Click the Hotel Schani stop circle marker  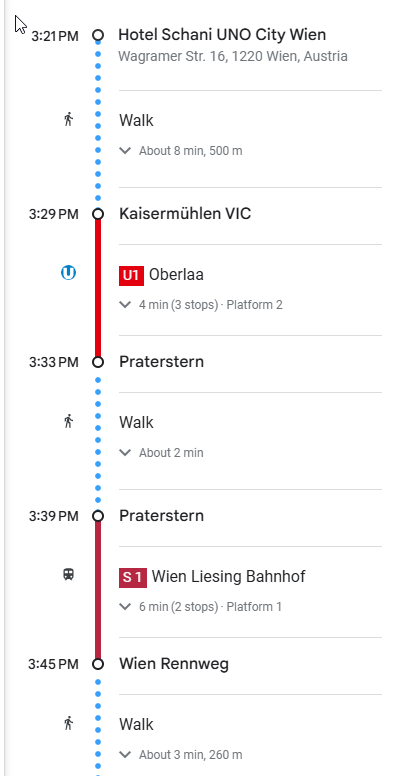click(x=98, y=35)
